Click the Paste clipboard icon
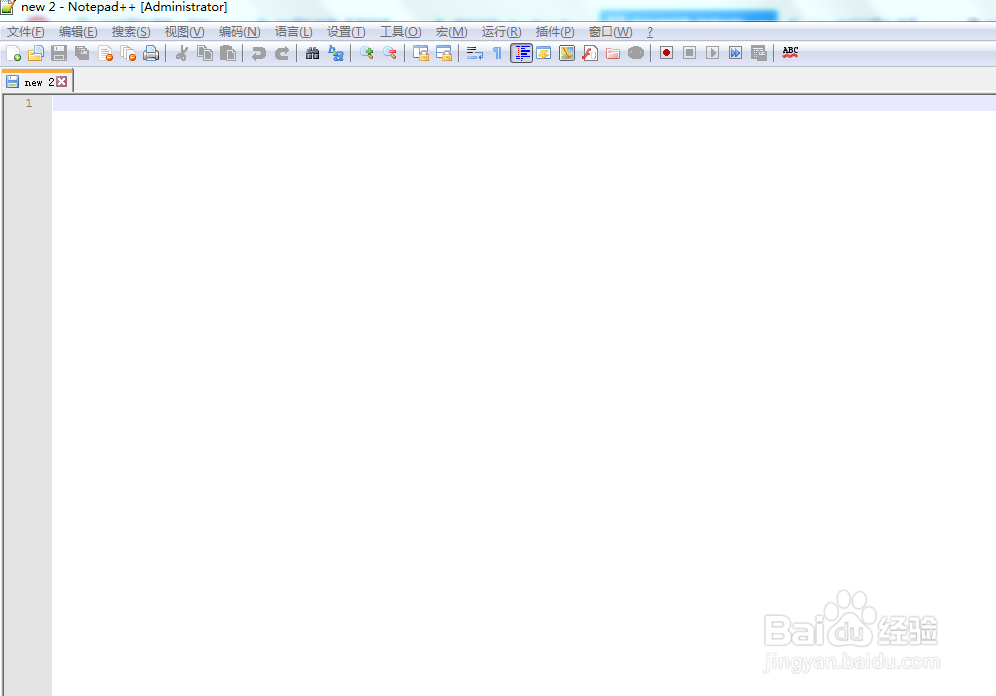Image resolution: width=996 pixels, height=696 pixels. 227,53
